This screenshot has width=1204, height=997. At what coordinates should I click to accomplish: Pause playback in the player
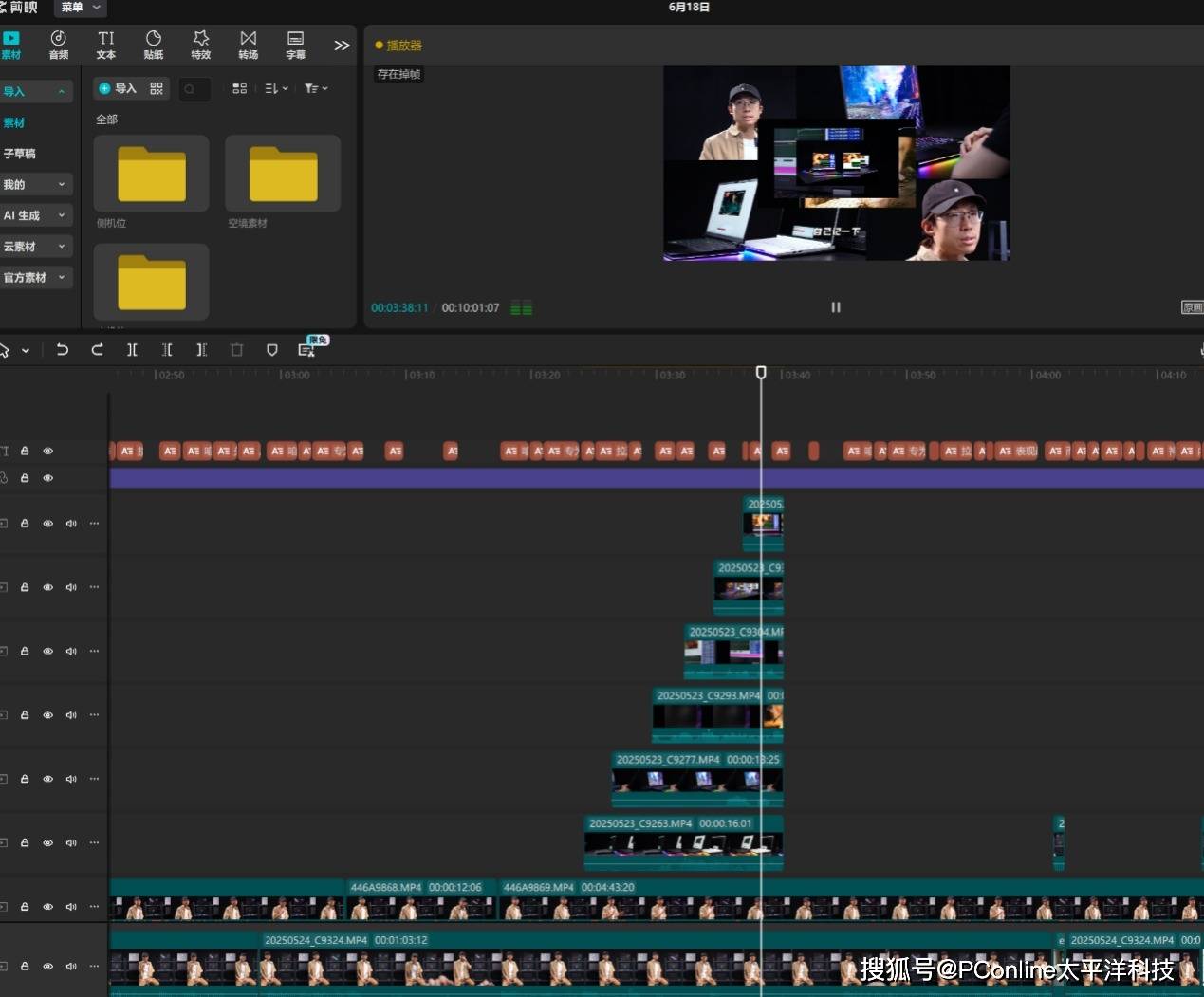(836, 307)
